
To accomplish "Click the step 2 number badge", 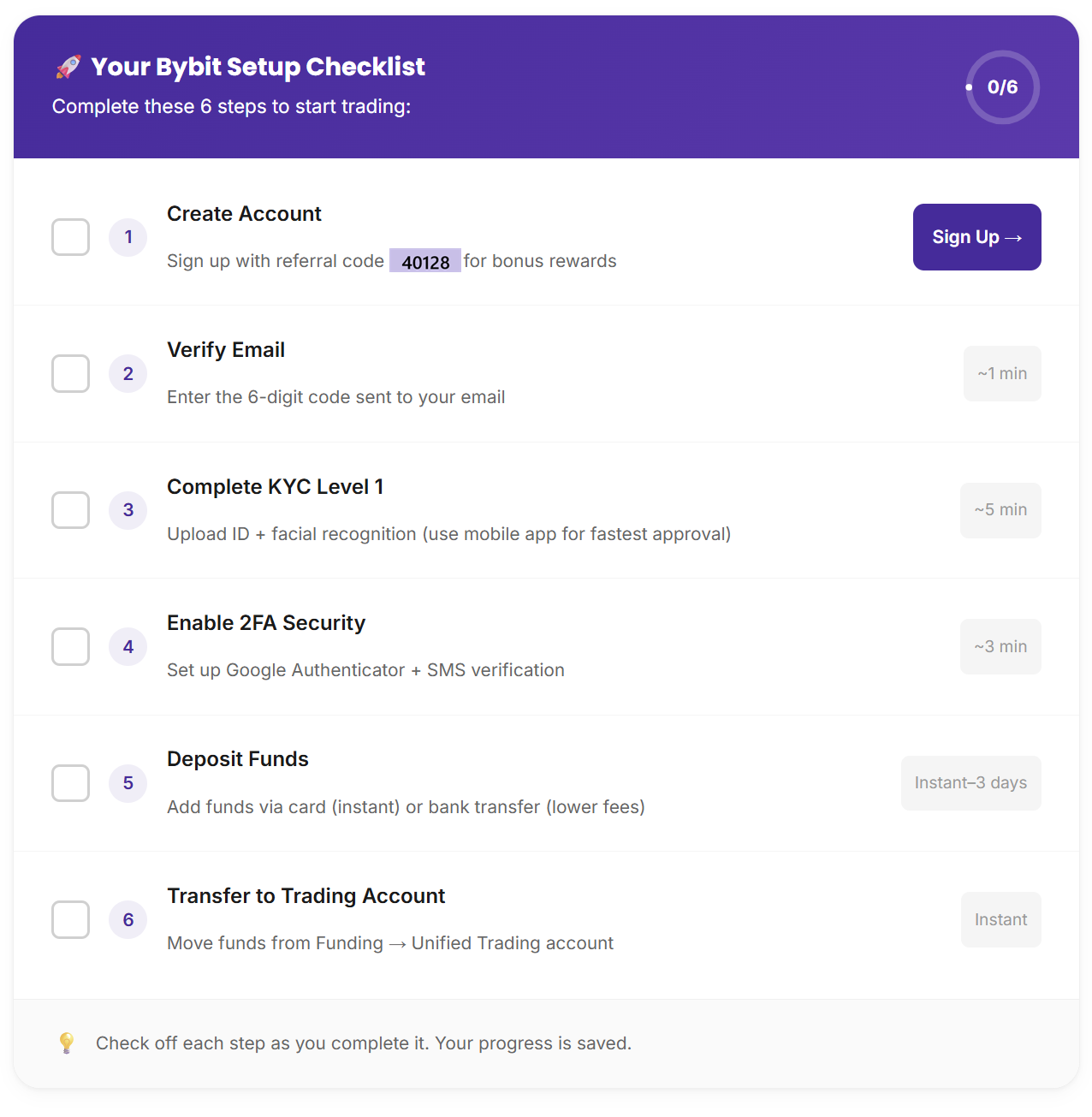I will click(128, 374).
